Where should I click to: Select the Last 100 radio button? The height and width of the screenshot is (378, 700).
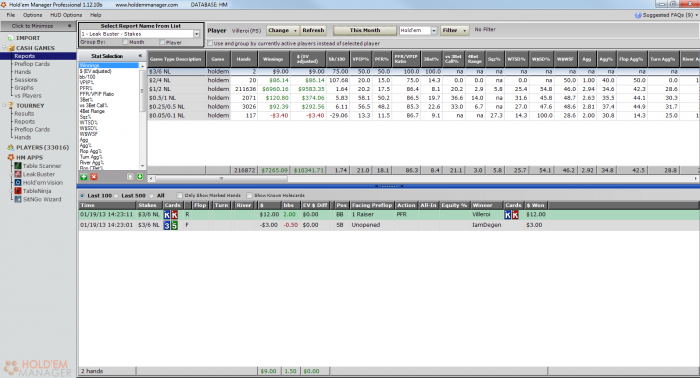point(82,195)
